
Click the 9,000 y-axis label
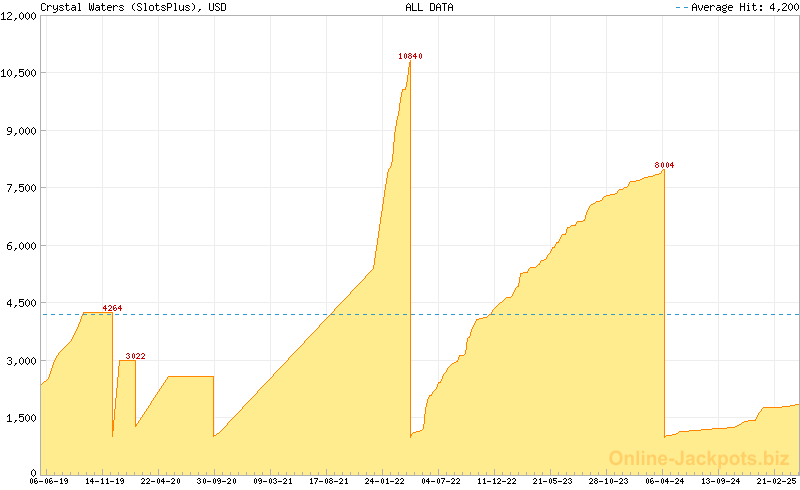click(x=19, y=131)
